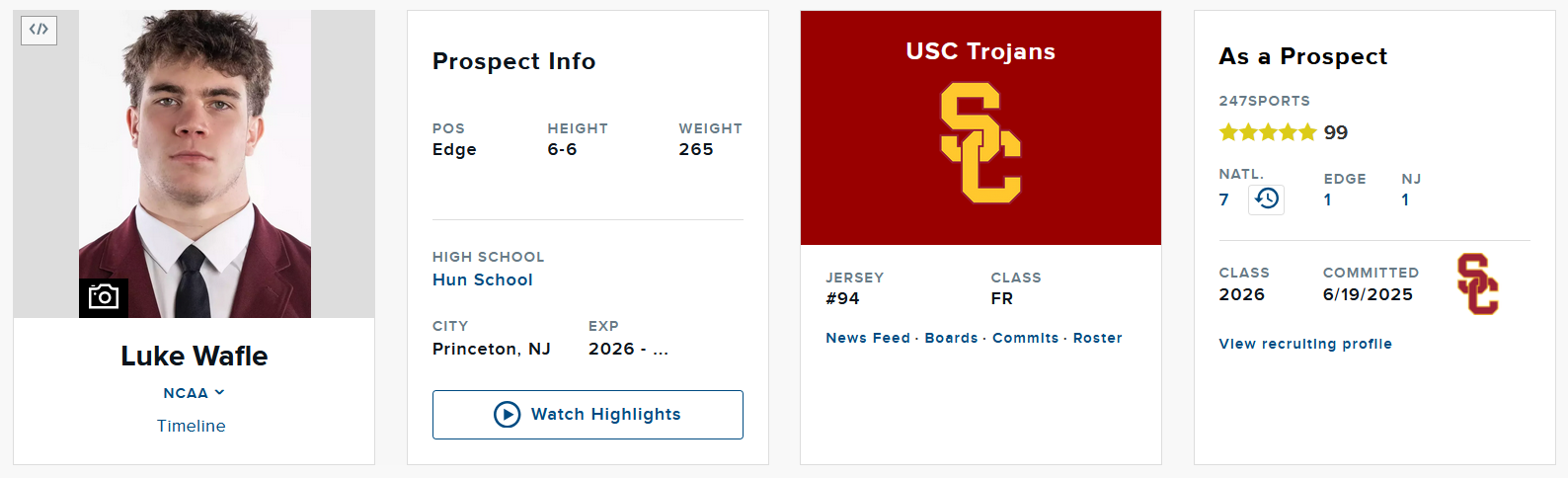Click the NJ state ranking number
This screenshot has width=1568, height=478.
1405,199
